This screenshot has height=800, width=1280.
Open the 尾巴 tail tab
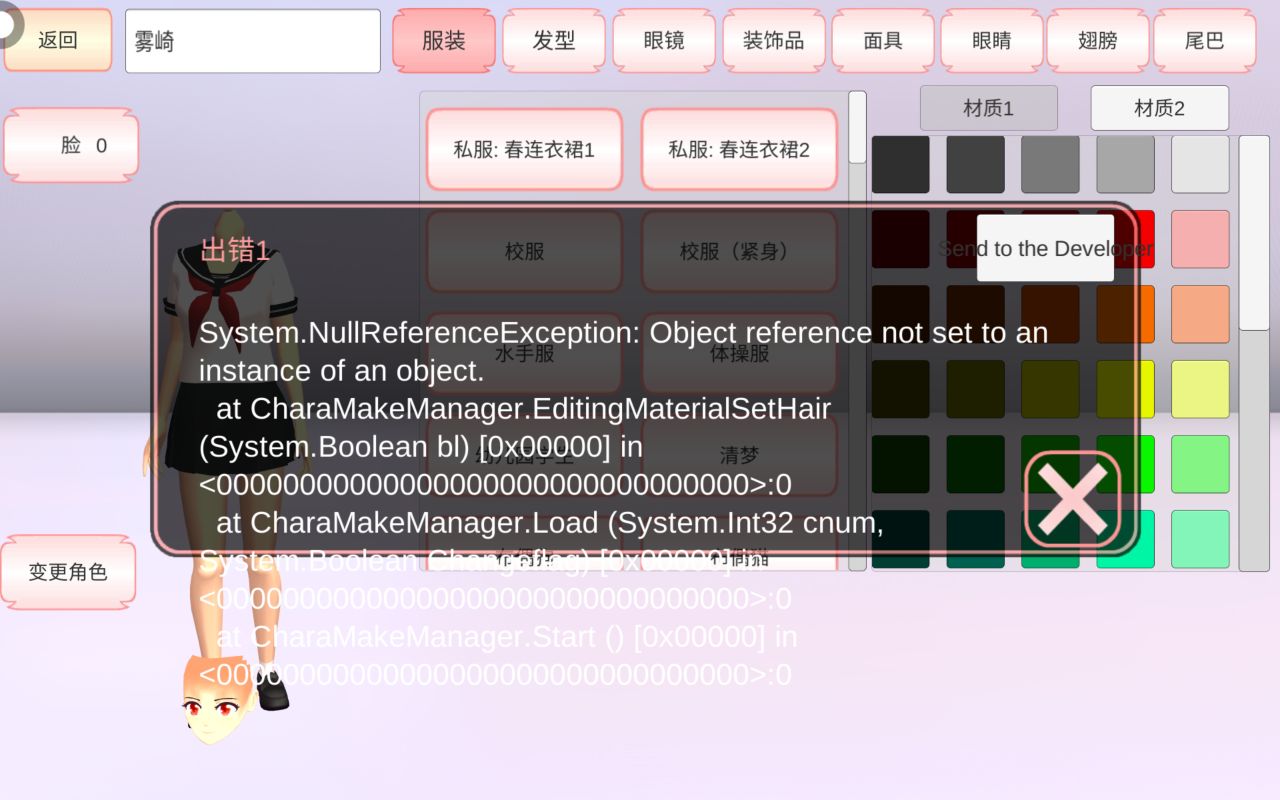pyautogui.click(x=1204, y=41)
